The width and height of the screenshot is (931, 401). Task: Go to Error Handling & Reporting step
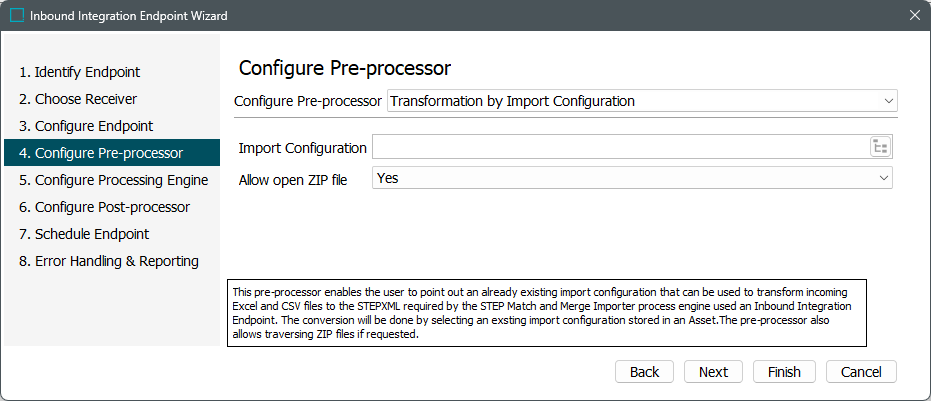[109, 261]
